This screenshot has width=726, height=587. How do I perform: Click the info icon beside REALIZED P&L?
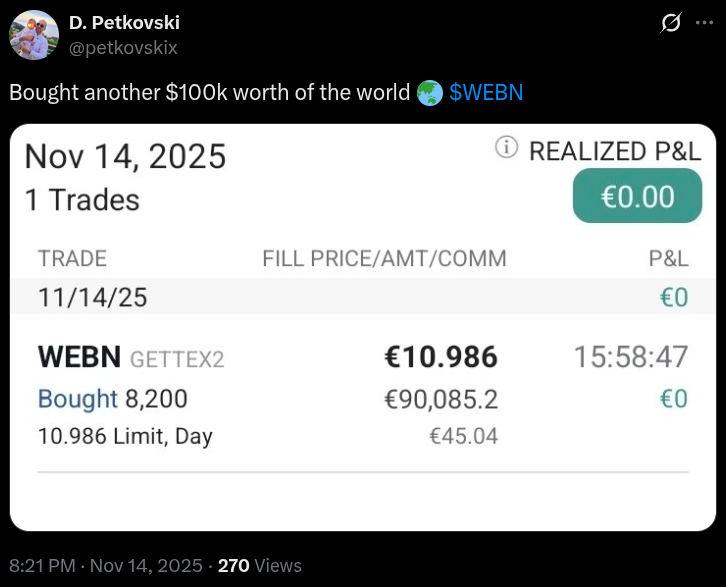point(507,148)
